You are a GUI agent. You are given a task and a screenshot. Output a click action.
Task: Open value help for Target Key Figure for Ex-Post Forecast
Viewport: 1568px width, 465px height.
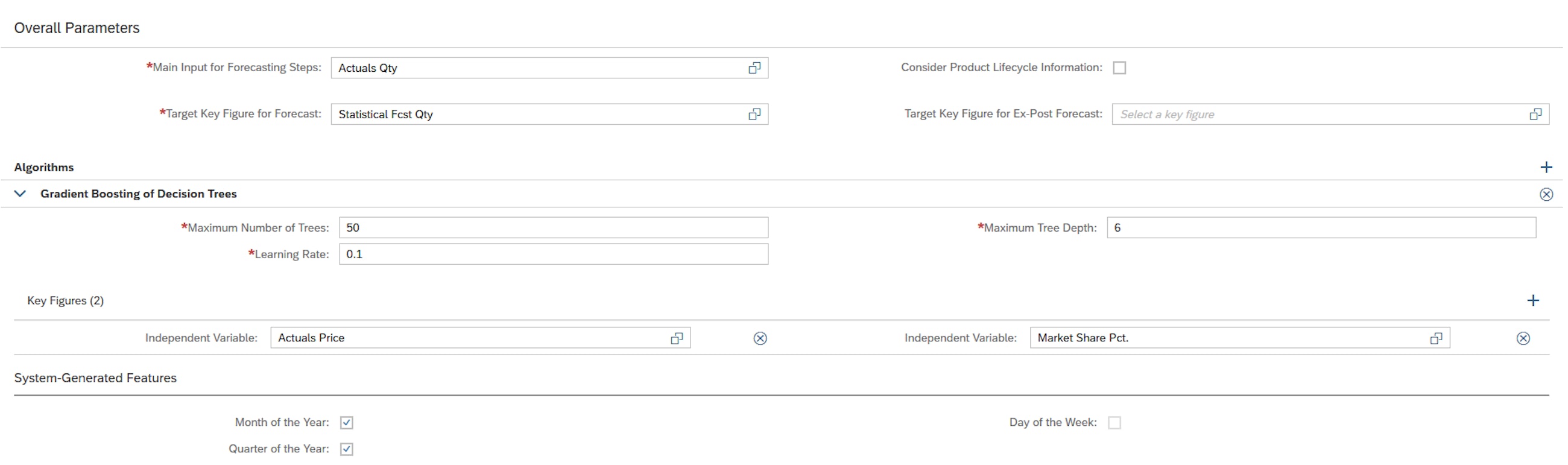tap(1537, 114)
